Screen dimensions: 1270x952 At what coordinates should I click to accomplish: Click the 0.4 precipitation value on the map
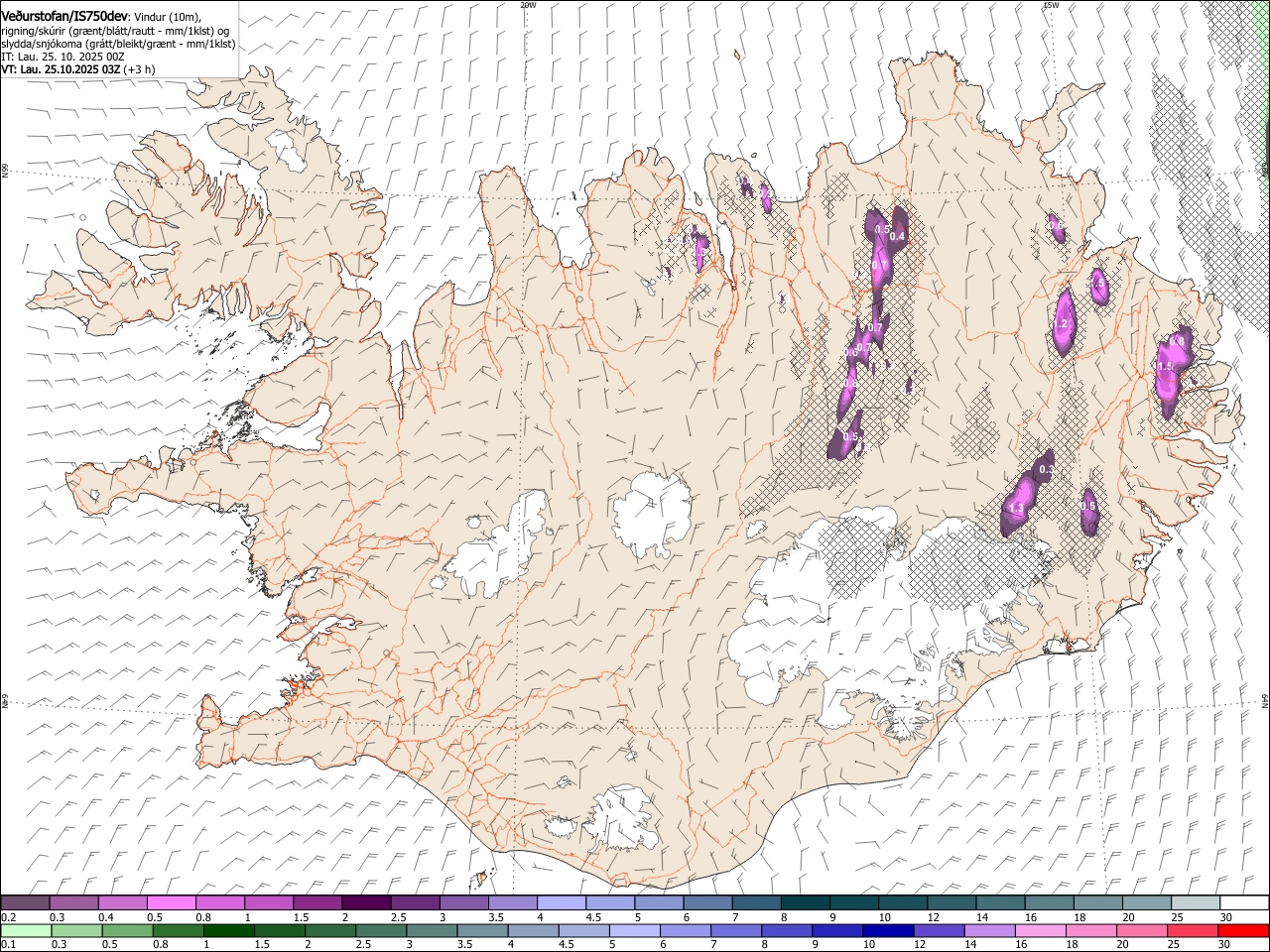[x=897, y=237]
